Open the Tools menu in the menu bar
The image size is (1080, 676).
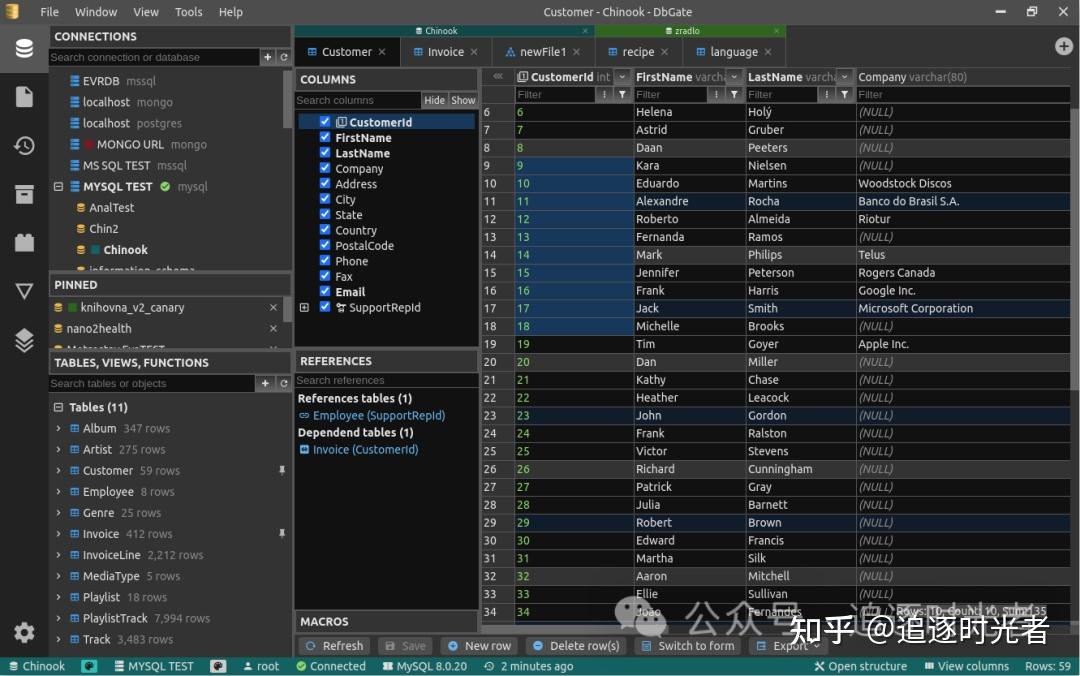point(188,12)
